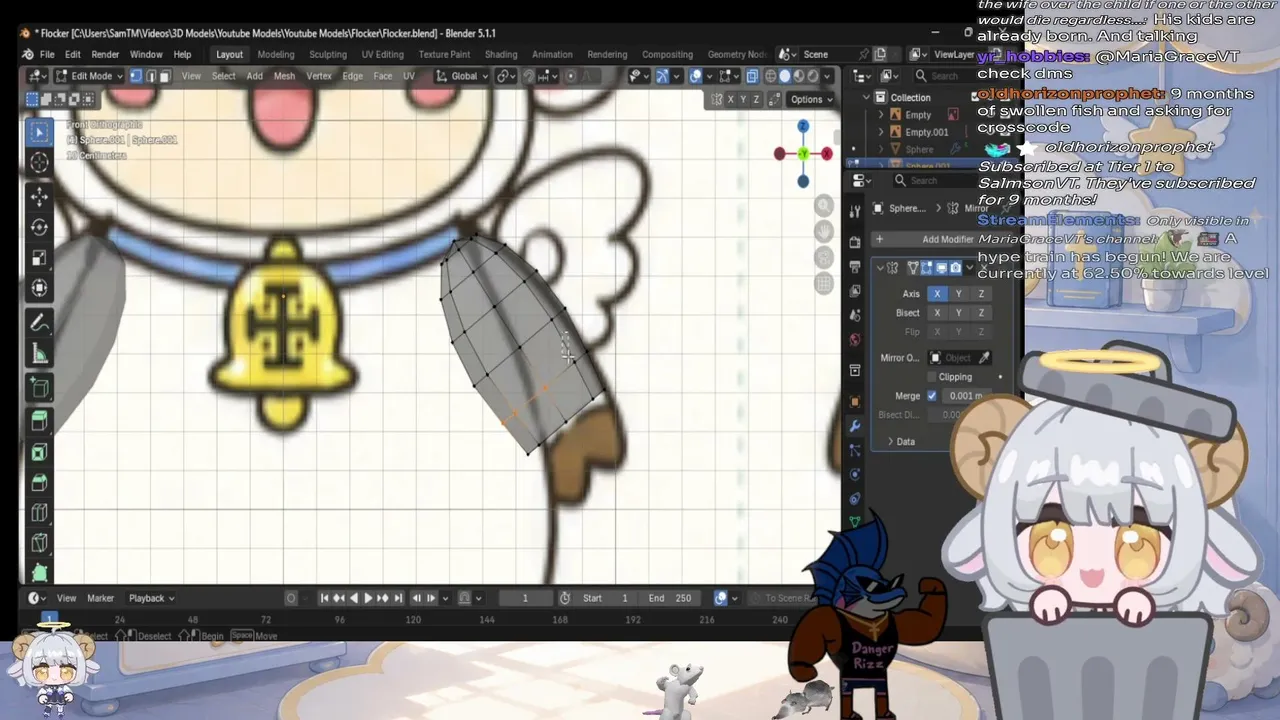
Task: Open the Playback dropdown in timeline
Action: pyautogui.click(x=151, y=598)
